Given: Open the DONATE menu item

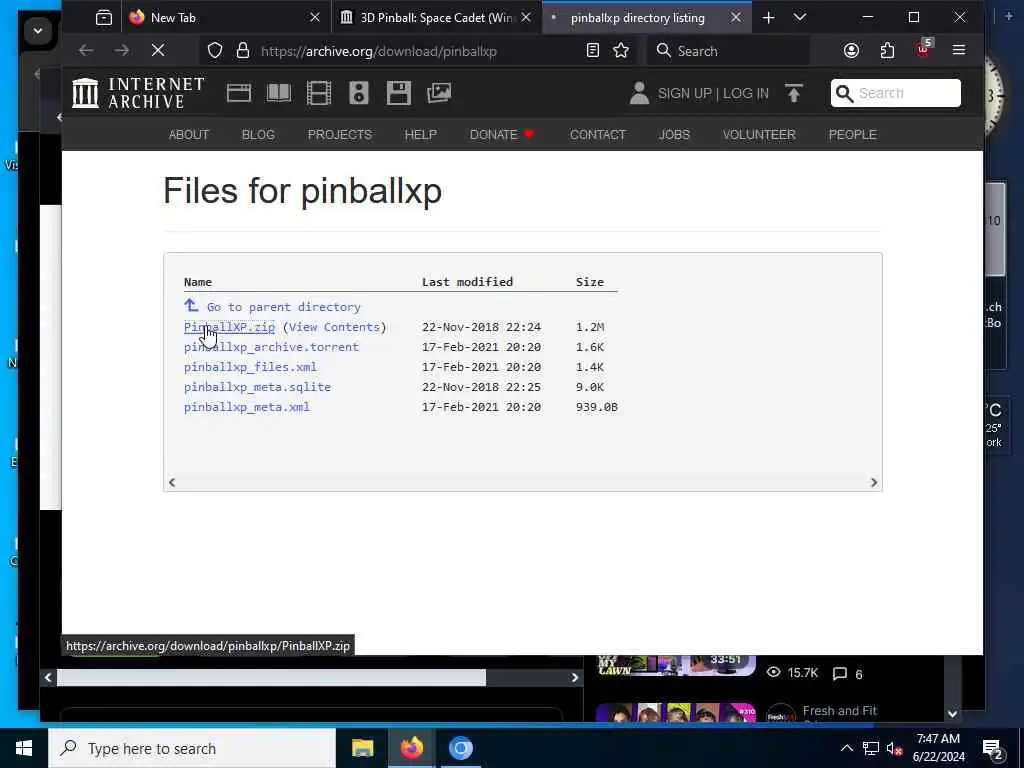Looking at the screenshot, I should point(502,135).
